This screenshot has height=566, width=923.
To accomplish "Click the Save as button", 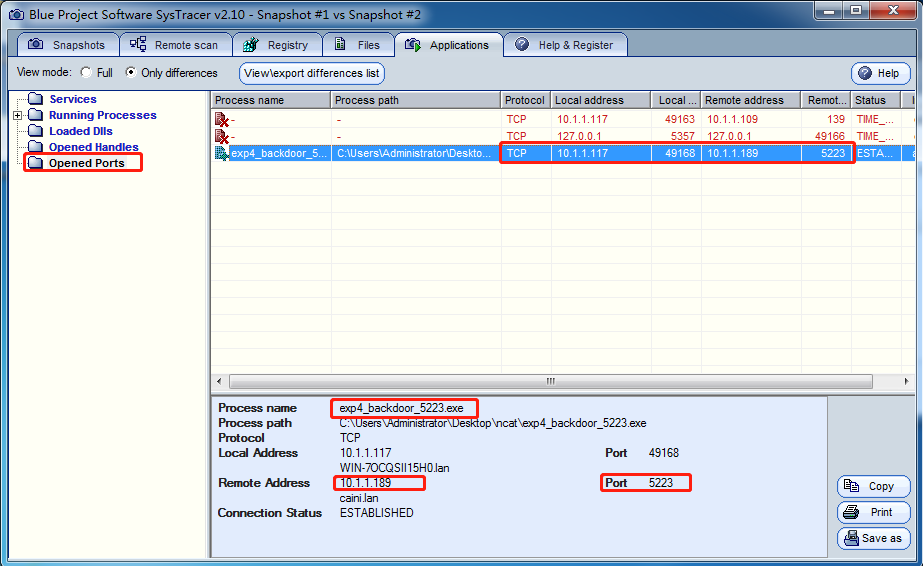I will 874,538.
